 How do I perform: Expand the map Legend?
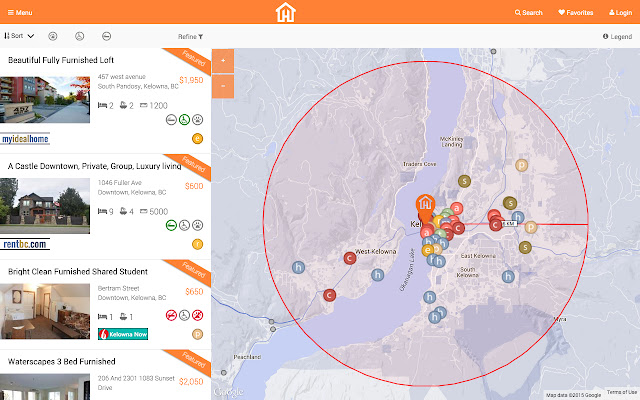(618, 36)
